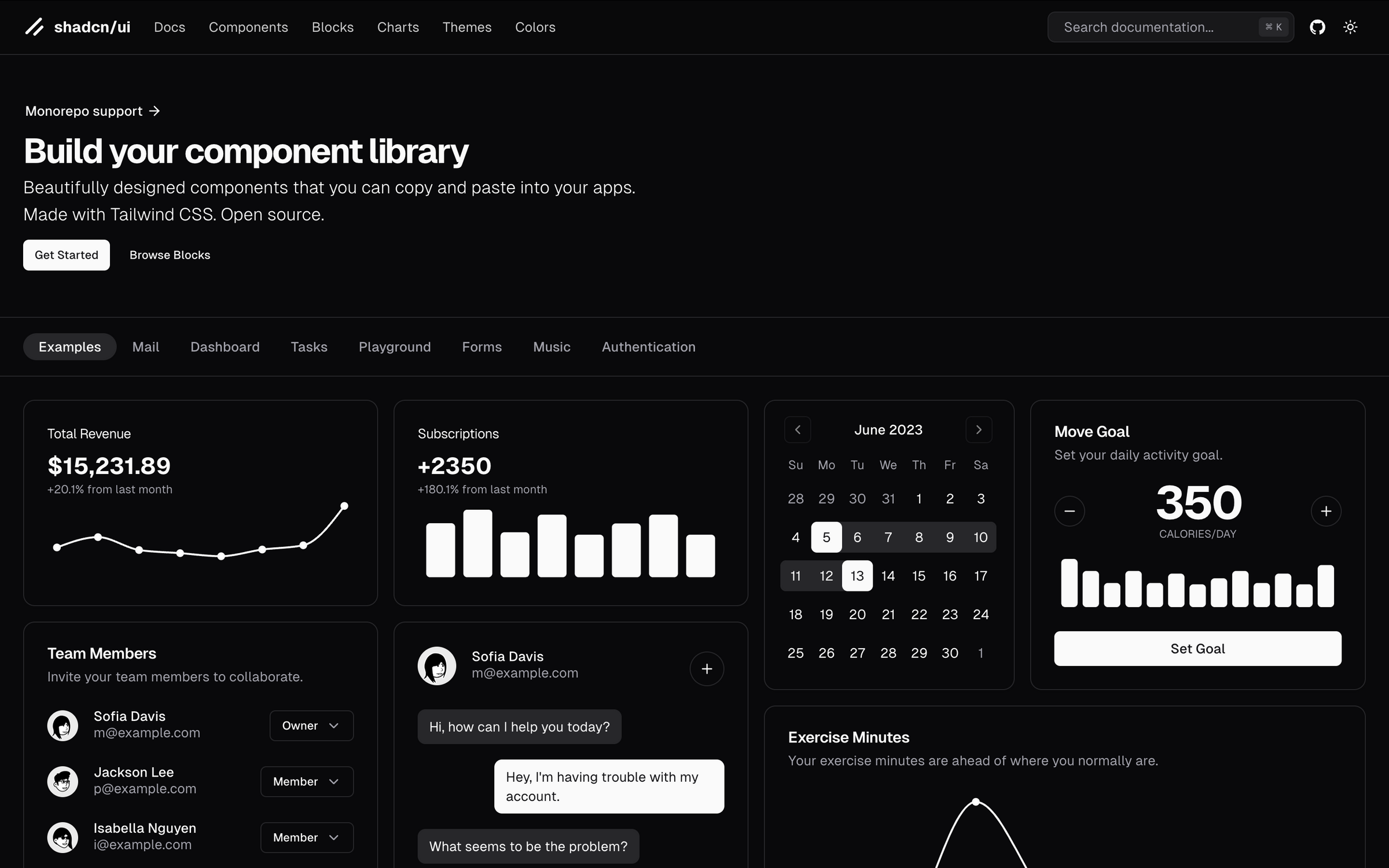The image size is (1389, 868).
Task: Navigate to previous month in calendar
Action: pos(798,429)
